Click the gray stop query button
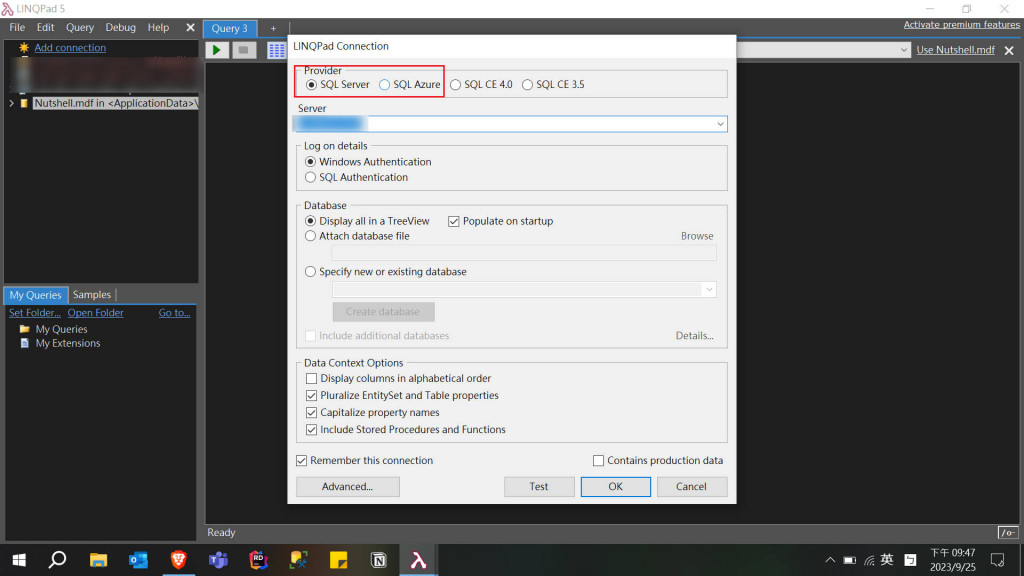This screenshot has height=576, width=1024. coord(244,50)
